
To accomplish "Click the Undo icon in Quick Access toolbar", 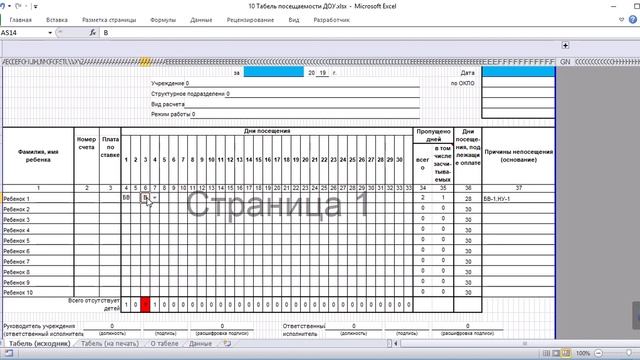I will [x=2, y=7].
